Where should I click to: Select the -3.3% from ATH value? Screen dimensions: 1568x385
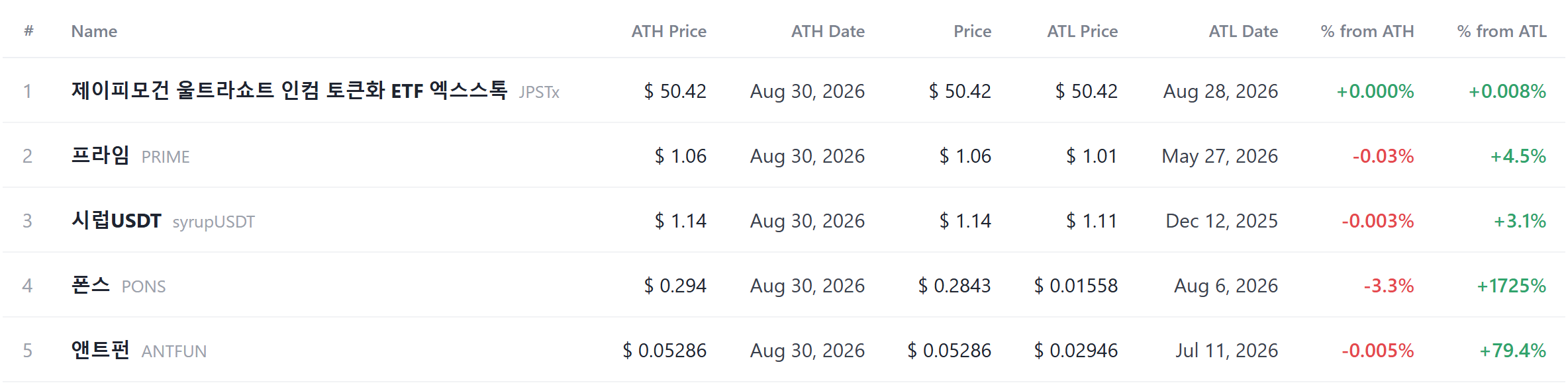click(x=1389, y=286)
